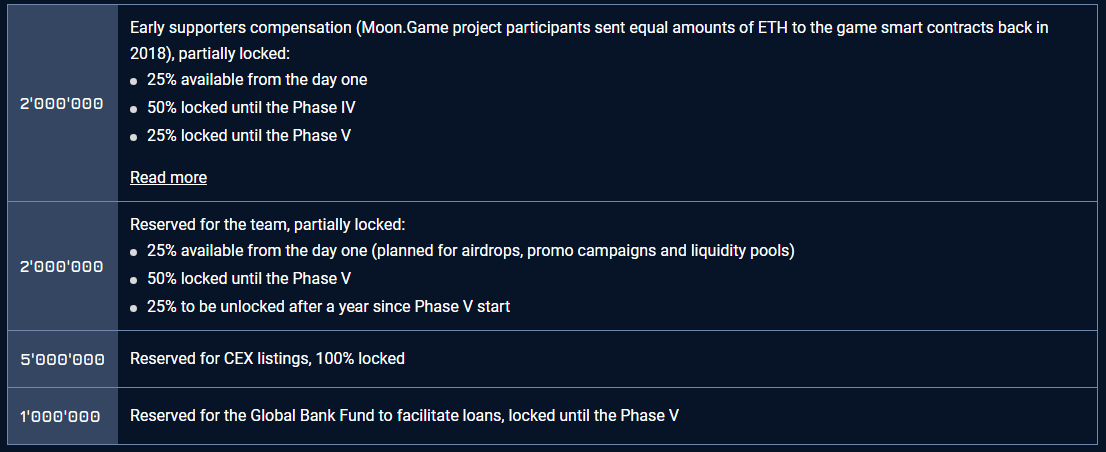Click '50% locked until the Phase IV' bullet
Screen dimensions: 1106x452
coord(251,108)
